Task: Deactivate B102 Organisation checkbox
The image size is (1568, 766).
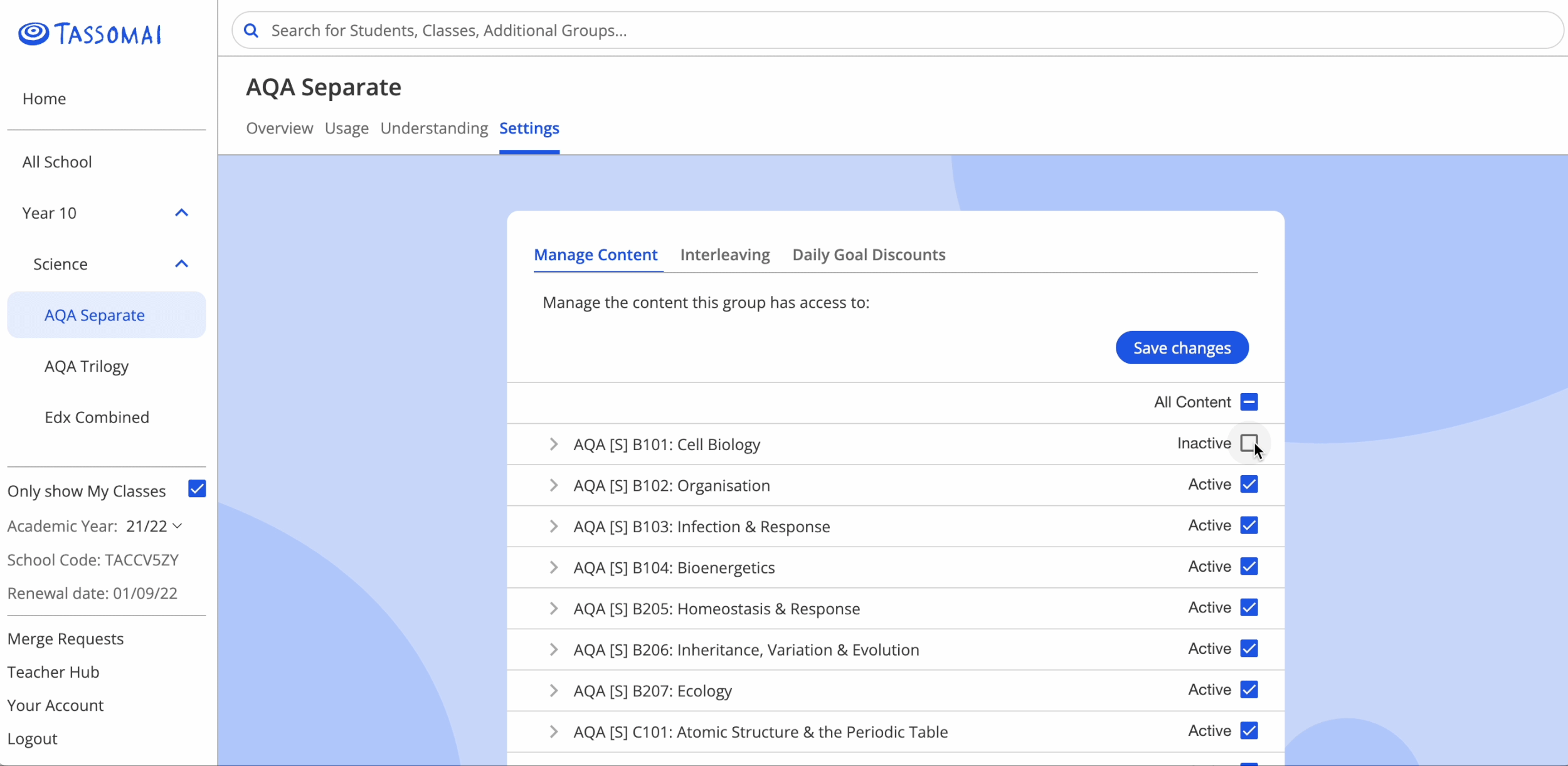Action: (1249, 485)
